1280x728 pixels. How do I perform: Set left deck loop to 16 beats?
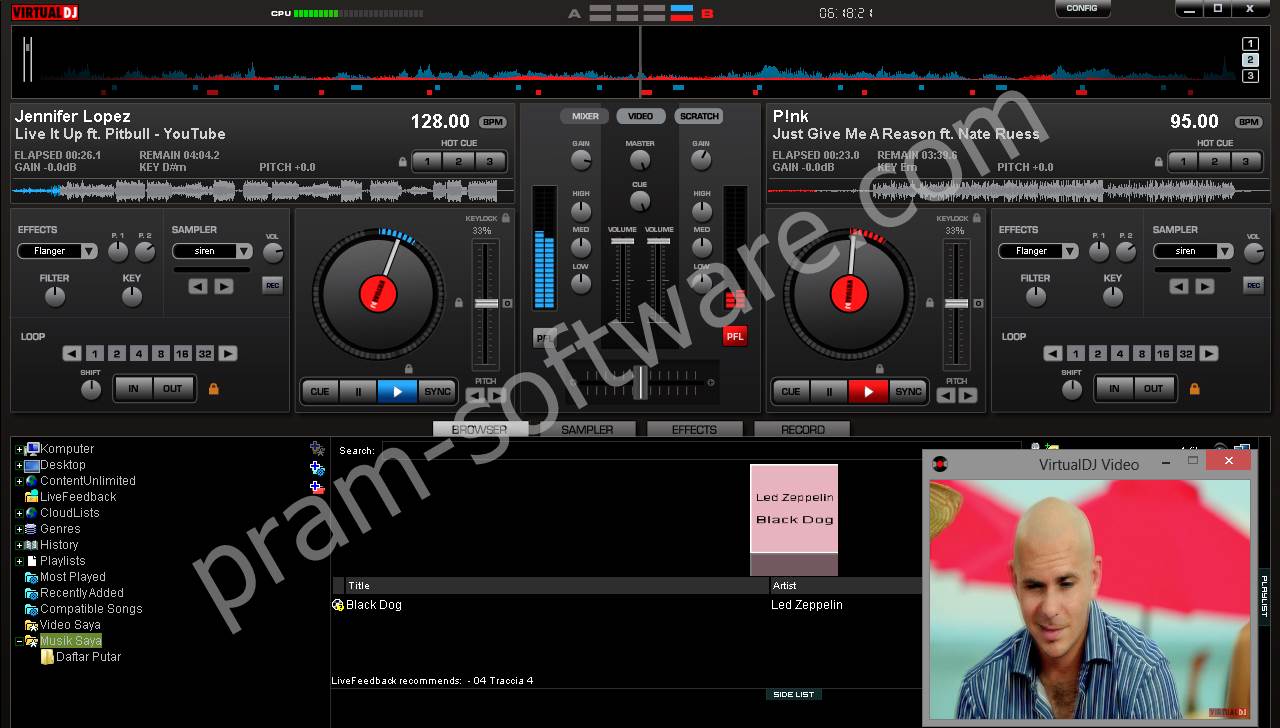coord(182,353)
